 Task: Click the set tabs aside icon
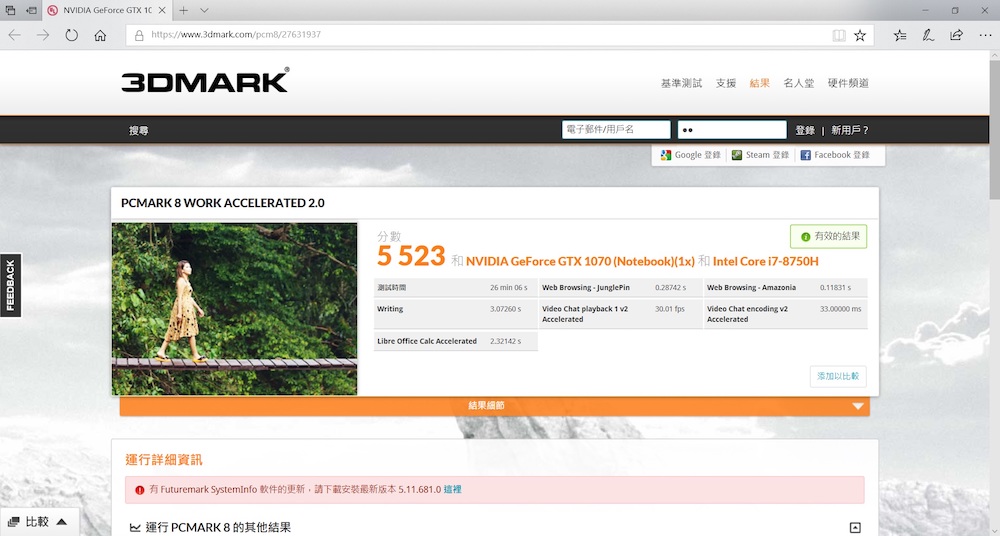pos(31,10)
